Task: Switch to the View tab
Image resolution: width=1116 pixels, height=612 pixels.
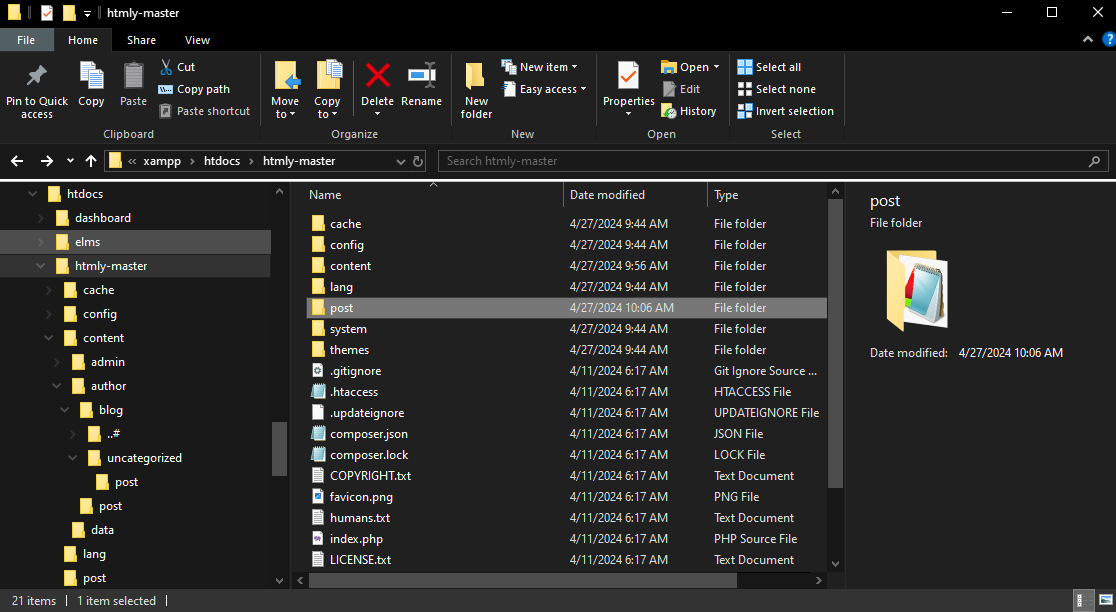Action: click(x=197, y=40)
